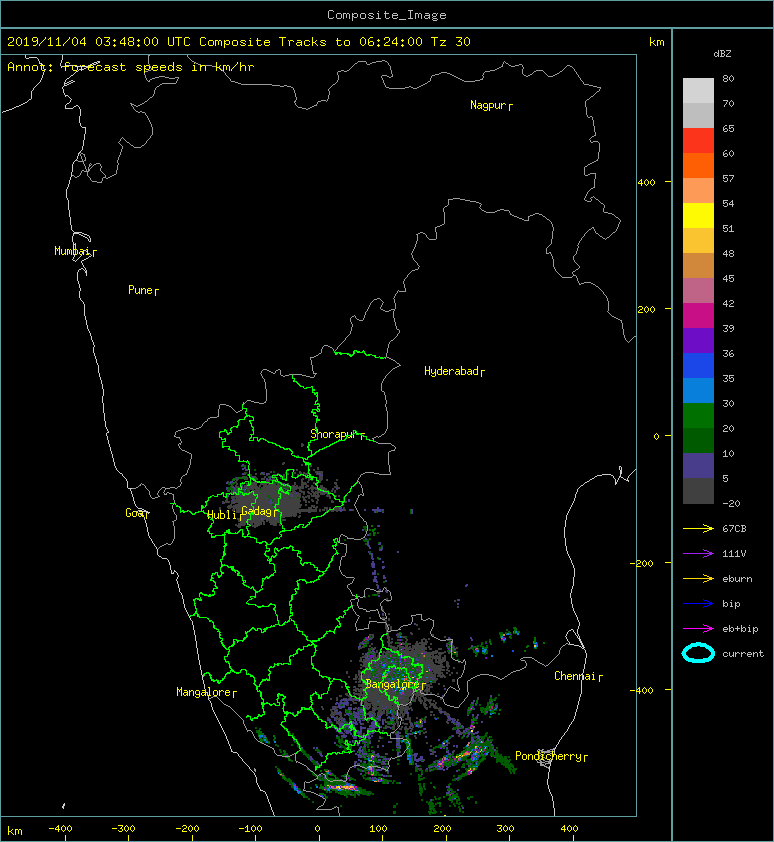Click the Mangalore city label
This screenshot has width=774, height=842.
point(206,693)
